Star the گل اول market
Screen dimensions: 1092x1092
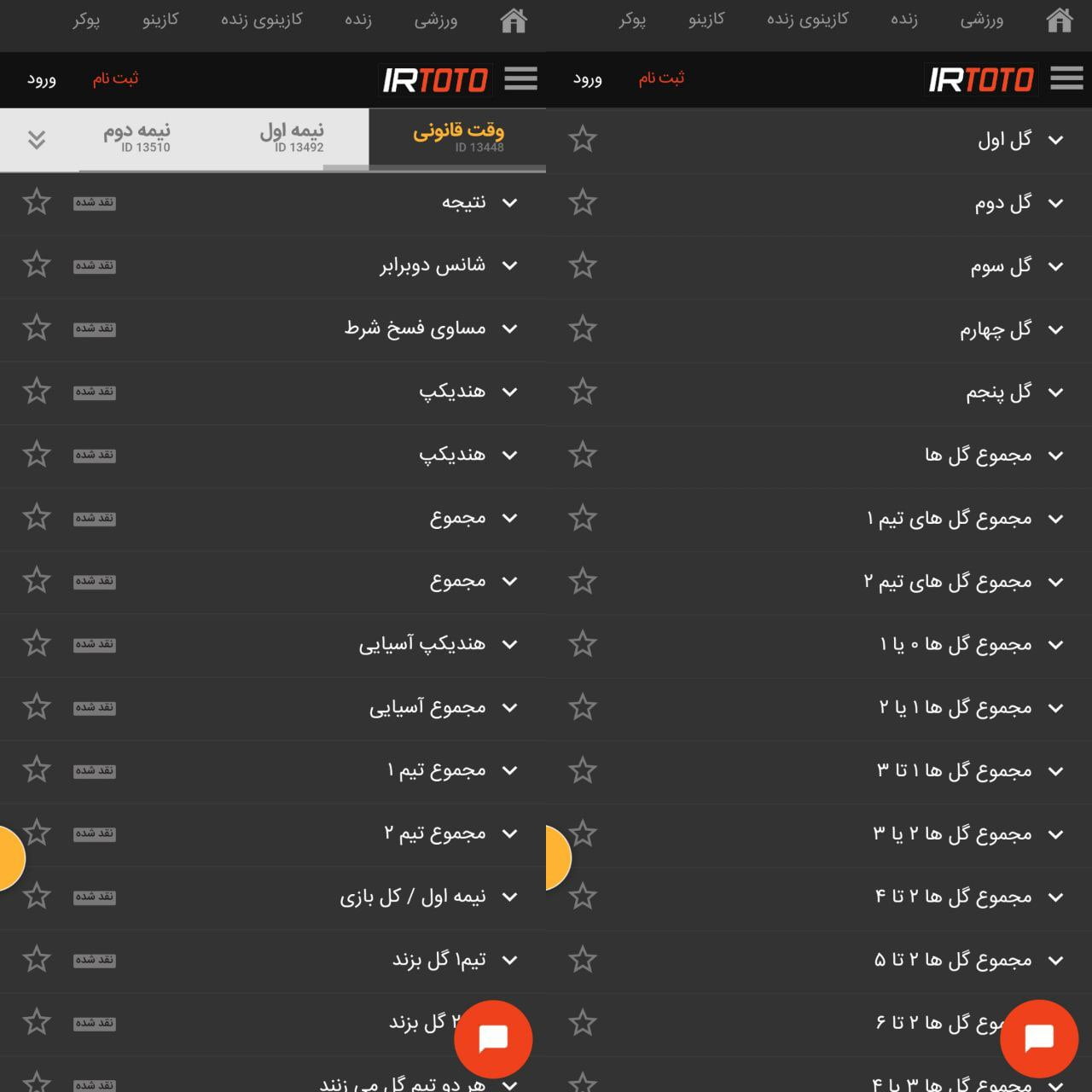584,137
